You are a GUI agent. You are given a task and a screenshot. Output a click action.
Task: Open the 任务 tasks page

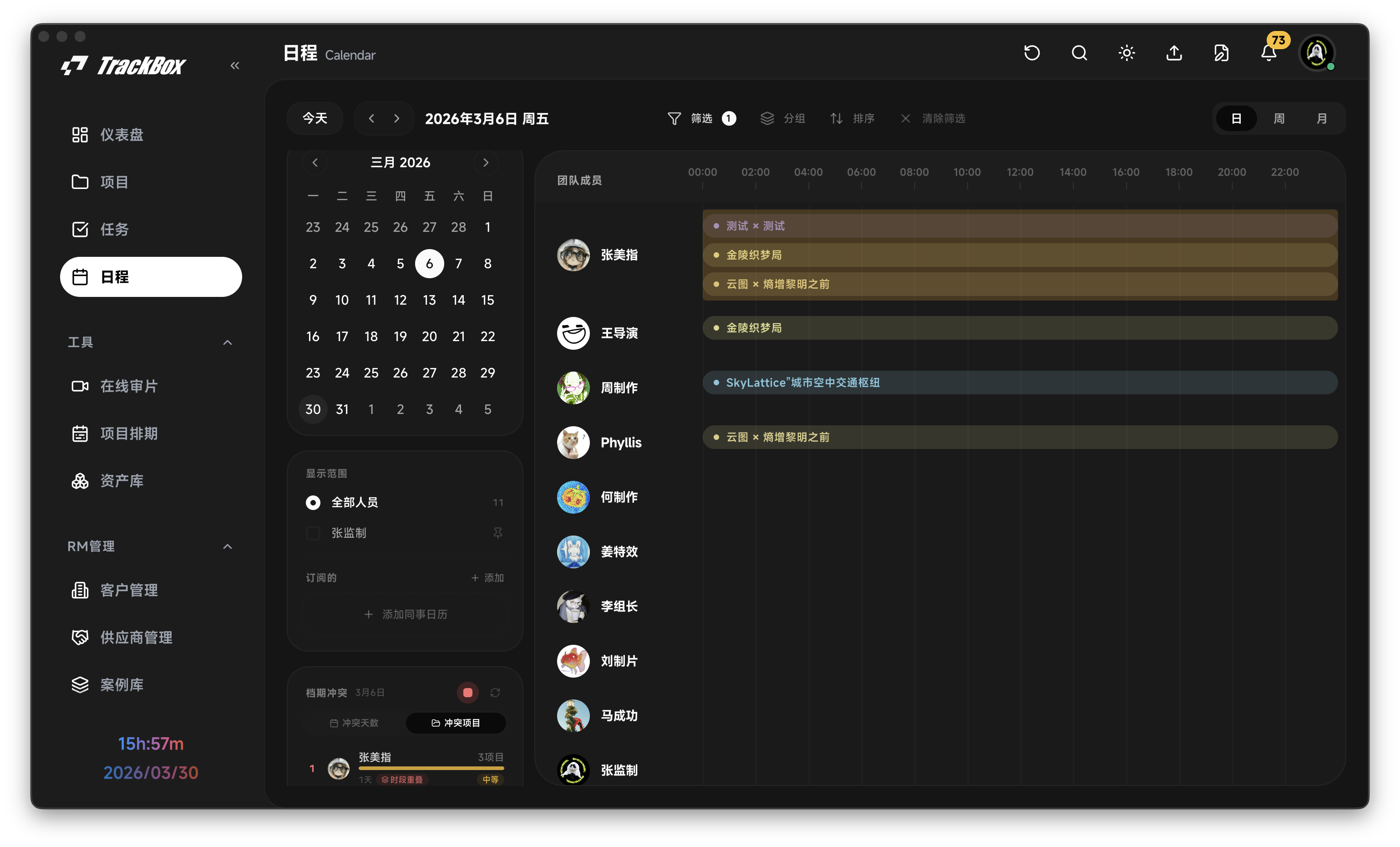tap(151, 229)
